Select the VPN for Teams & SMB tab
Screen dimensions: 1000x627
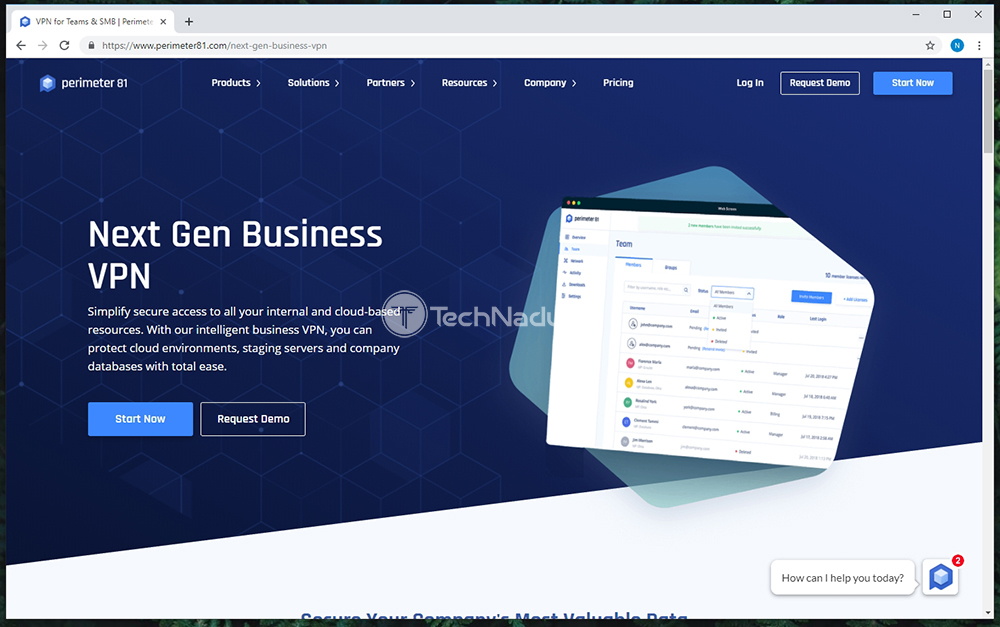tap(94, 22)
